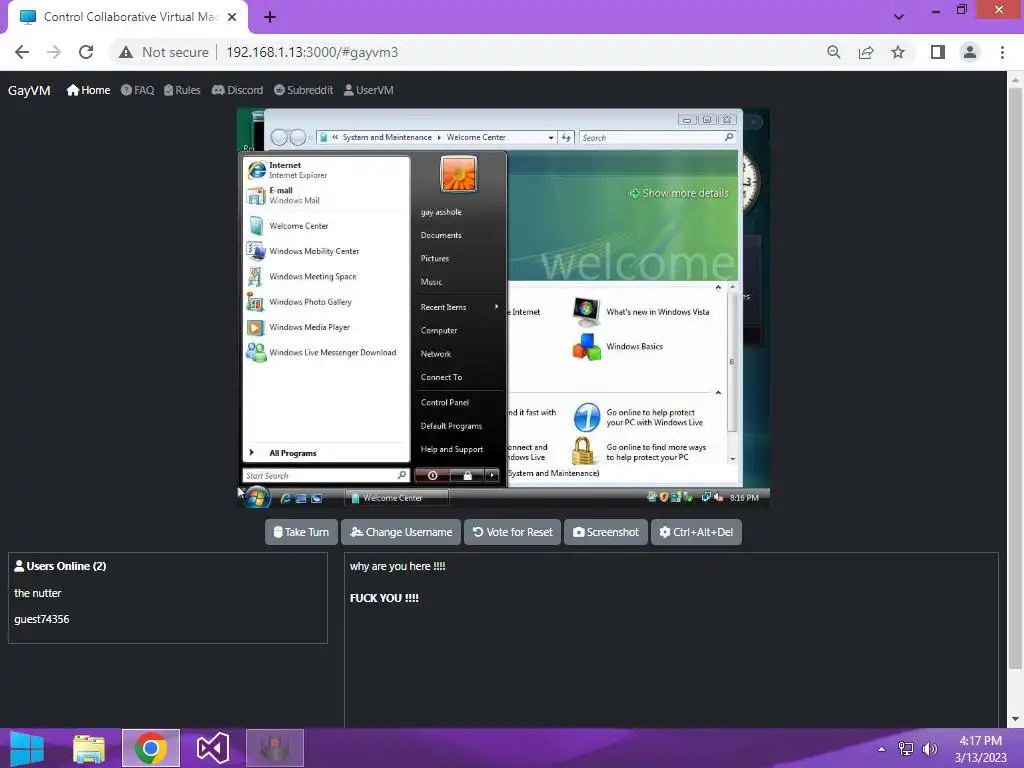Viewport: 1024px width, 768px height.
Task: Click Change Username
Action: (401, 532)
